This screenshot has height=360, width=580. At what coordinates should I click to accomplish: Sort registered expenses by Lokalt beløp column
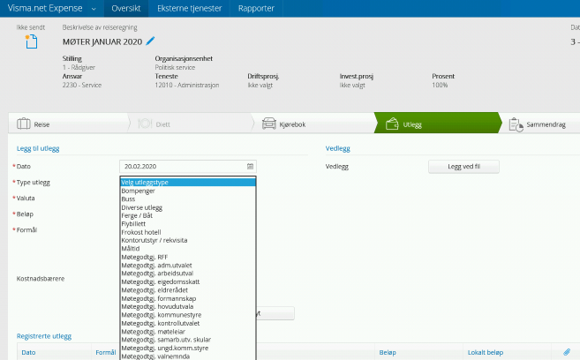(485, 352)
